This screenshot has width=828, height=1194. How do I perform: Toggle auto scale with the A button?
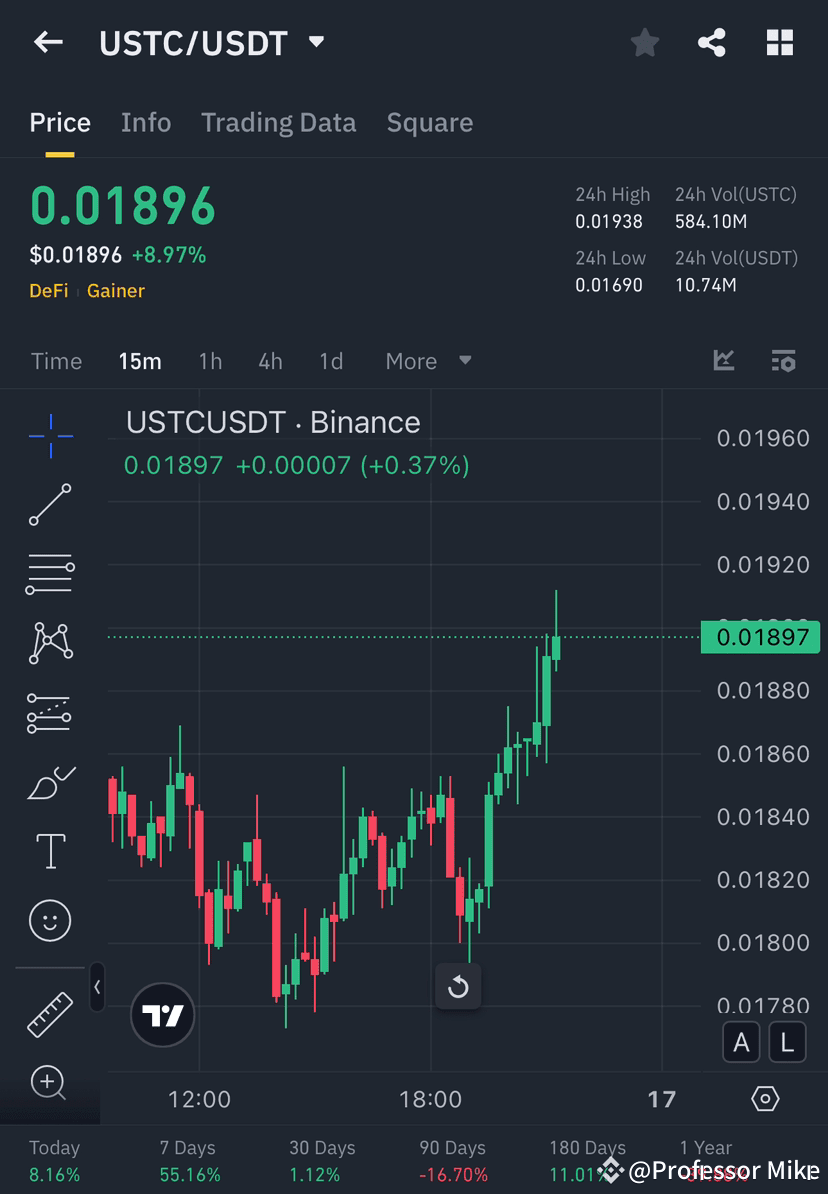(741, 1042)
